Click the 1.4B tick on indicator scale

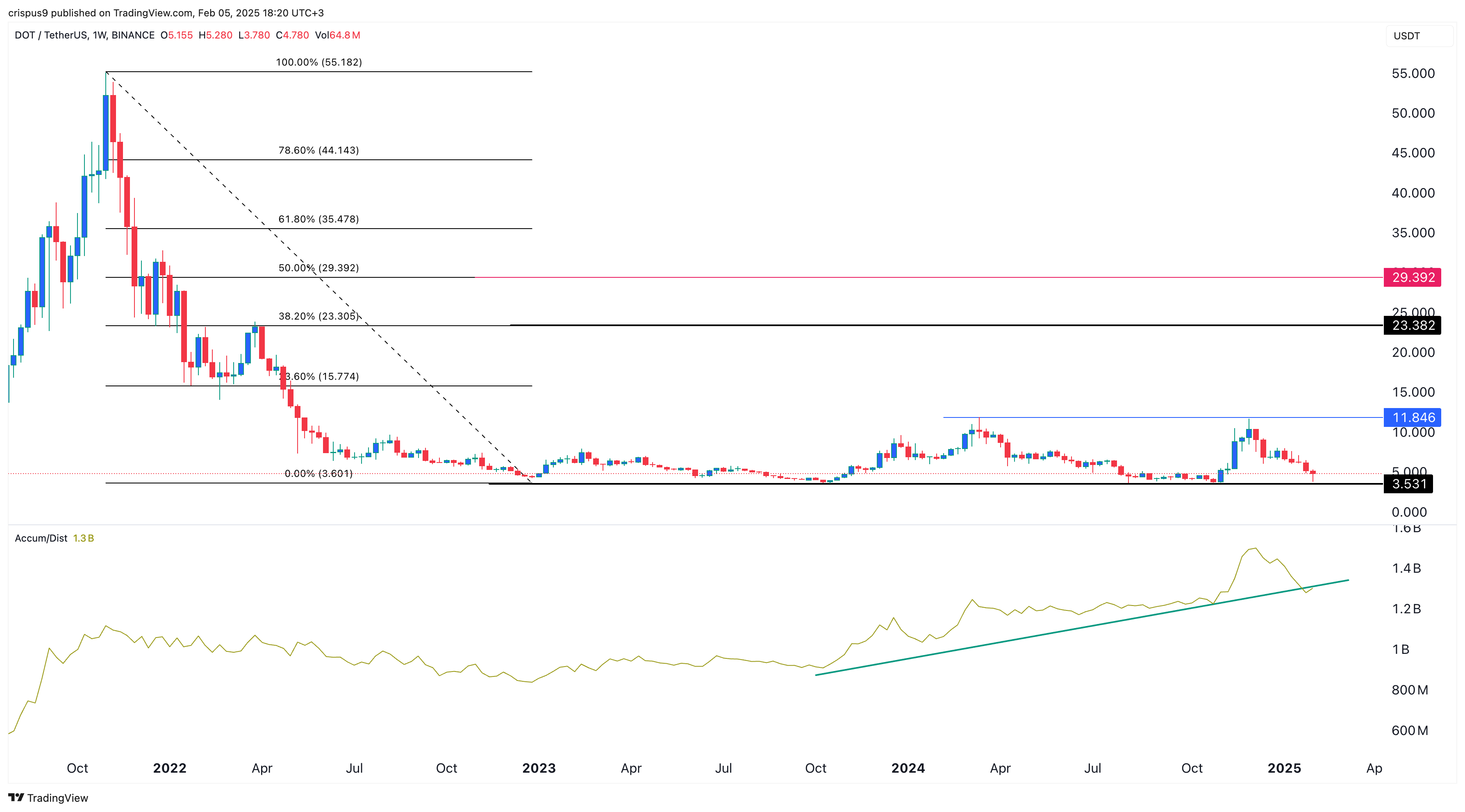[1406, 568]
